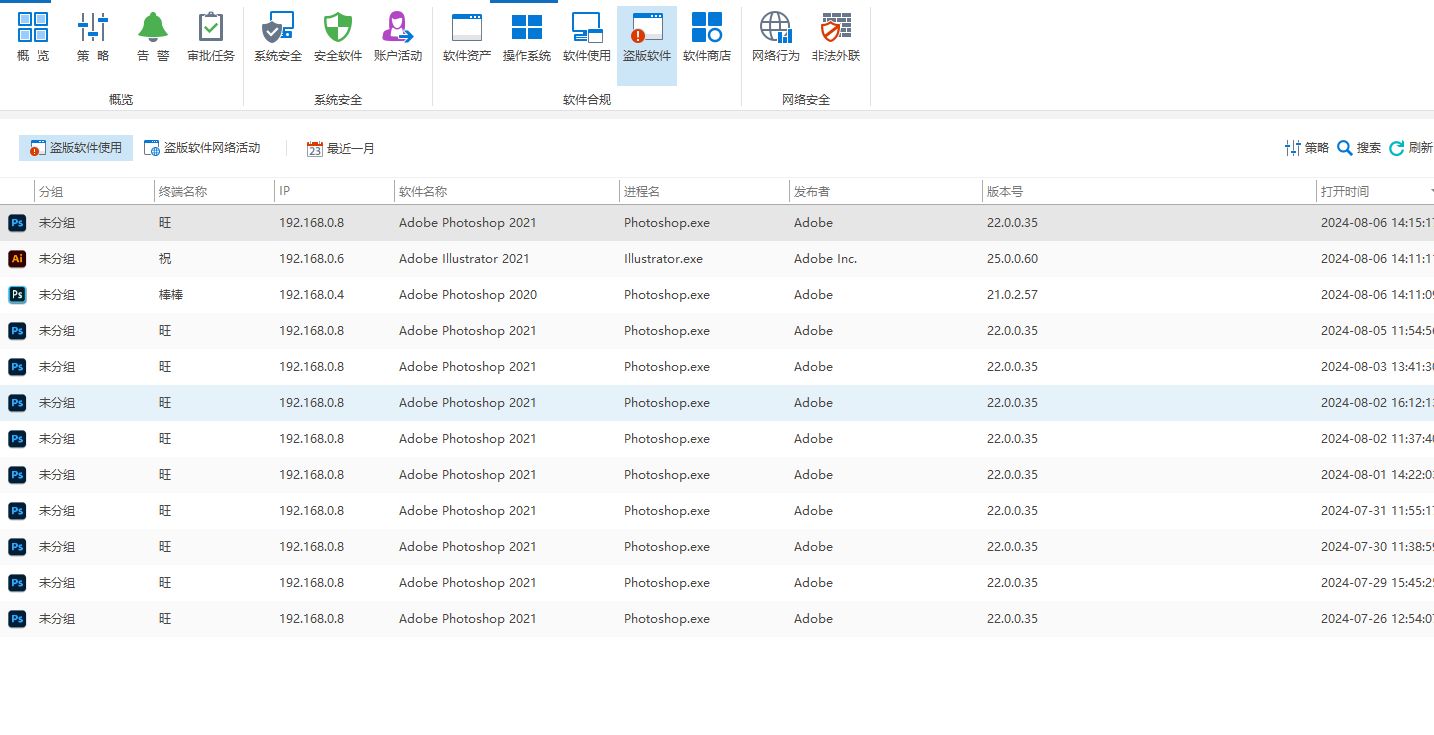Sort by the 进程名 column header
Screen dimensions: 1434x735
point(704,191)
